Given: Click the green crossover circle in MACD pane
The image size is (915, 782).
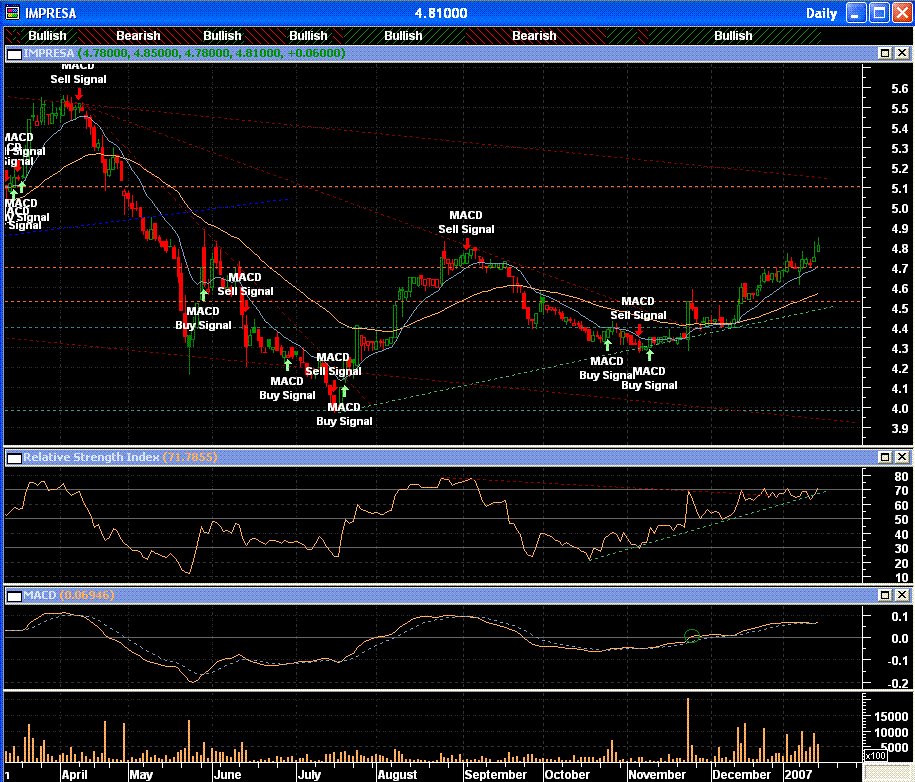Looking at the screenshot, I should [692, 636].
